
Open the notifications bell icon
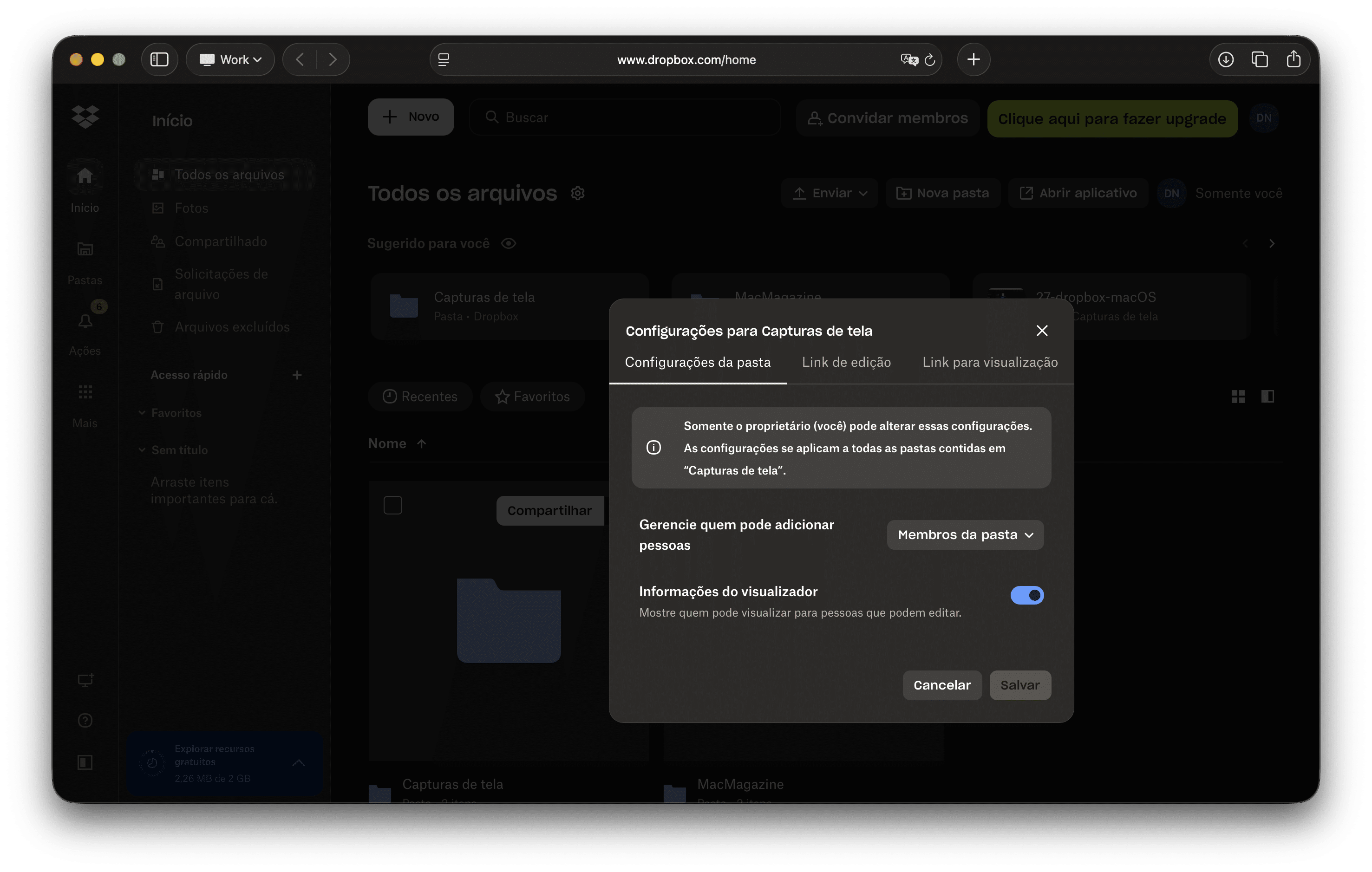click(85, 321)
